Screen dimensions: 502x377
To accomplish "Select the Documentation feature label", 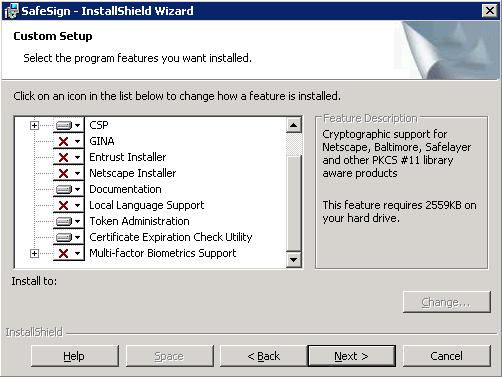I will coord(125,189).
